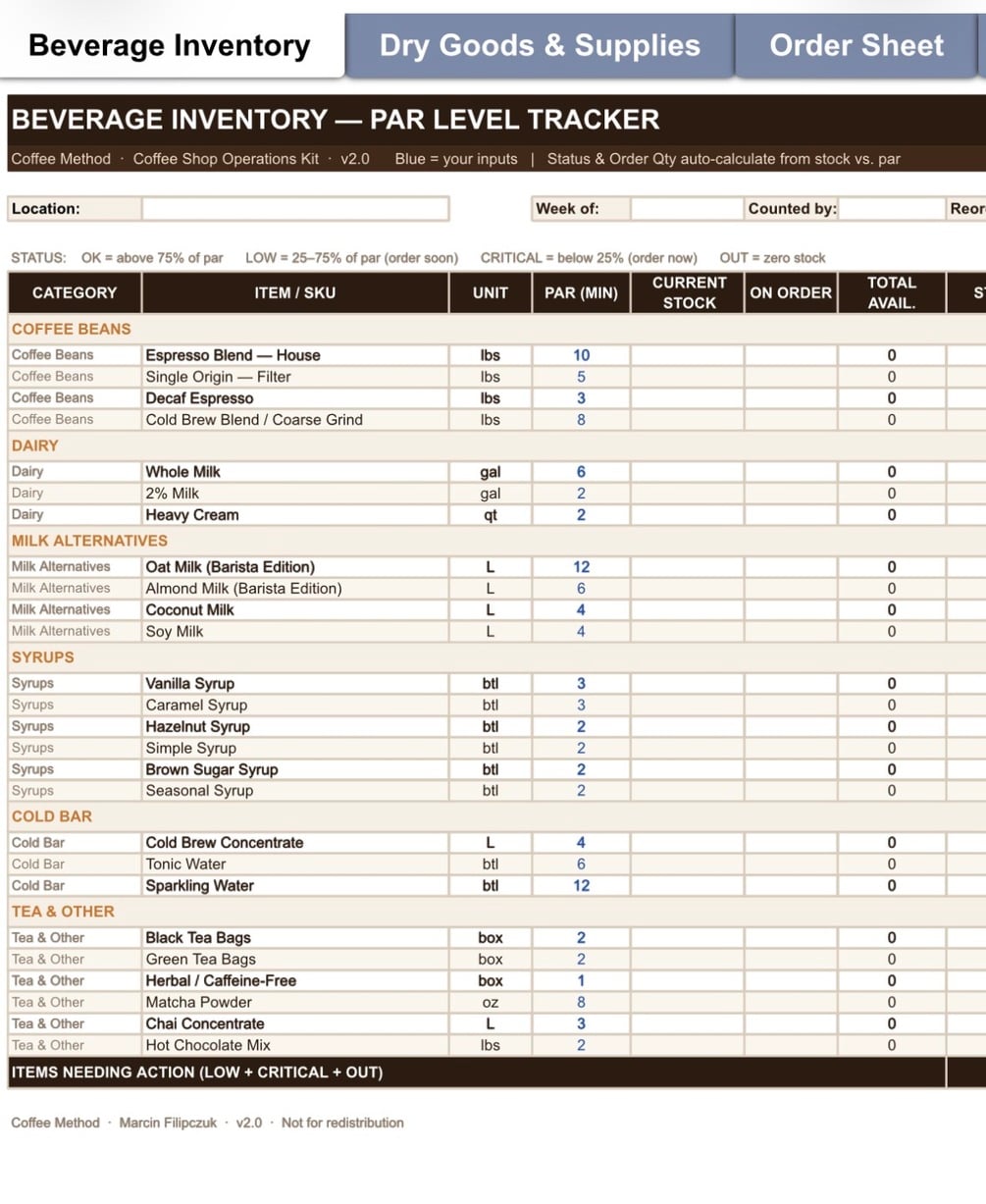The height and width of the screenshot is (1204, 986).
Task: Click the ITEM / SKU column header
Action: (295, 292)
